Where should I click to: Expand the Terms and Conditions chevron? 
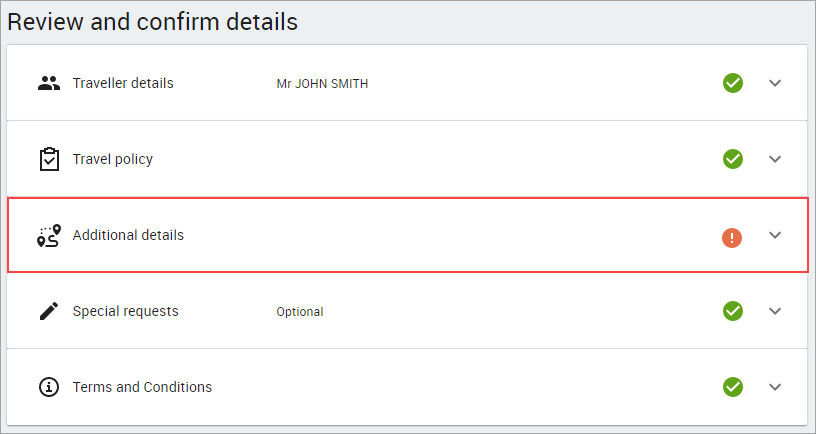775,387
